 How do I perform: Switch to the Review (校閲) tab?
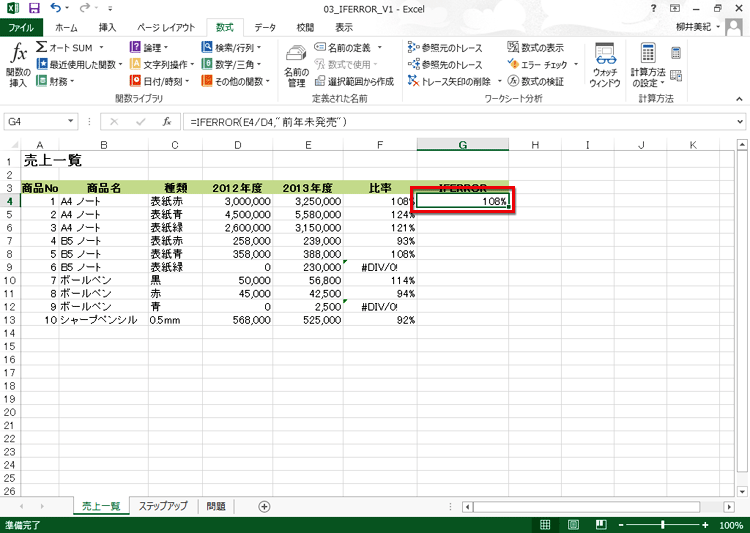tap(305, 27)
